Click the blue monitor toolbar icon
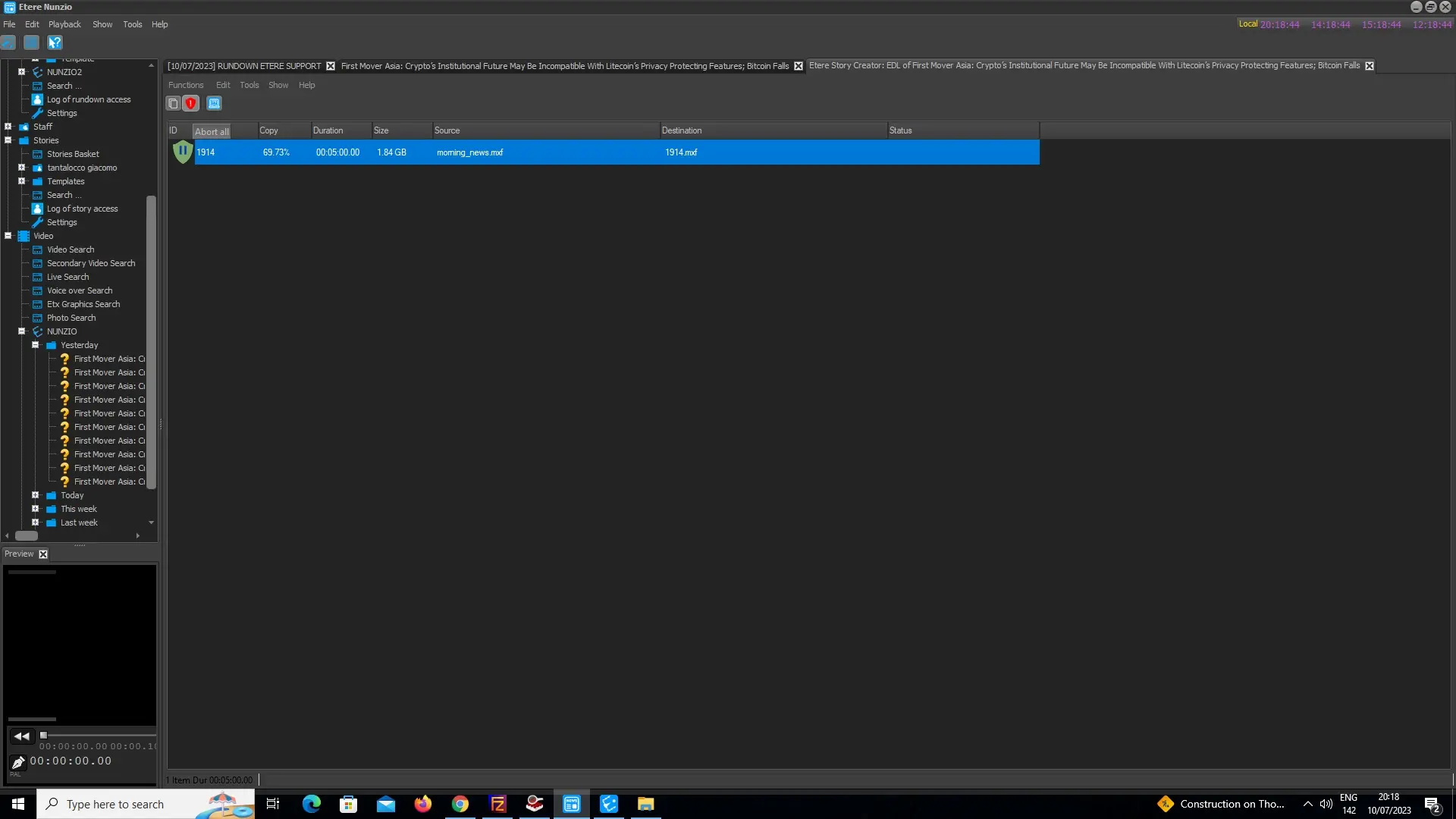This screenshot has width=1456, height=819. point(214,103)
